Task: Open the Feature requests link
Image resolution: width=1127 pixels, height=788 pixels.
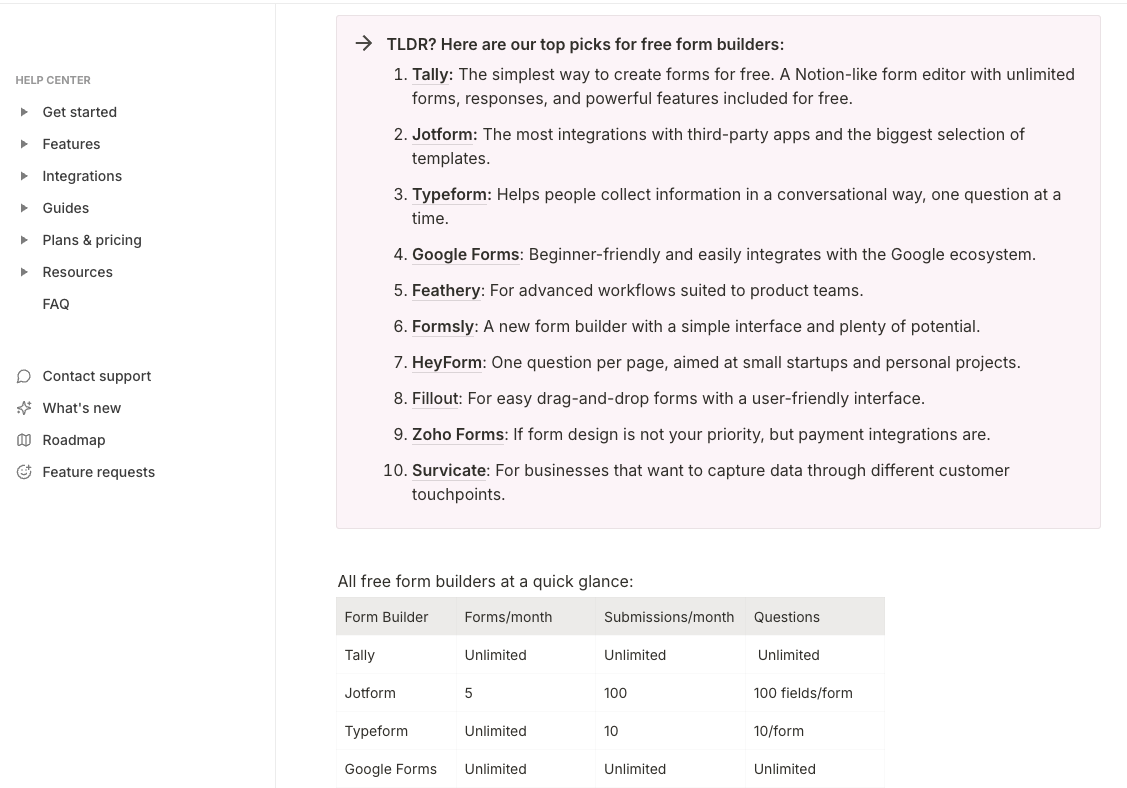Action: point(98,472)
